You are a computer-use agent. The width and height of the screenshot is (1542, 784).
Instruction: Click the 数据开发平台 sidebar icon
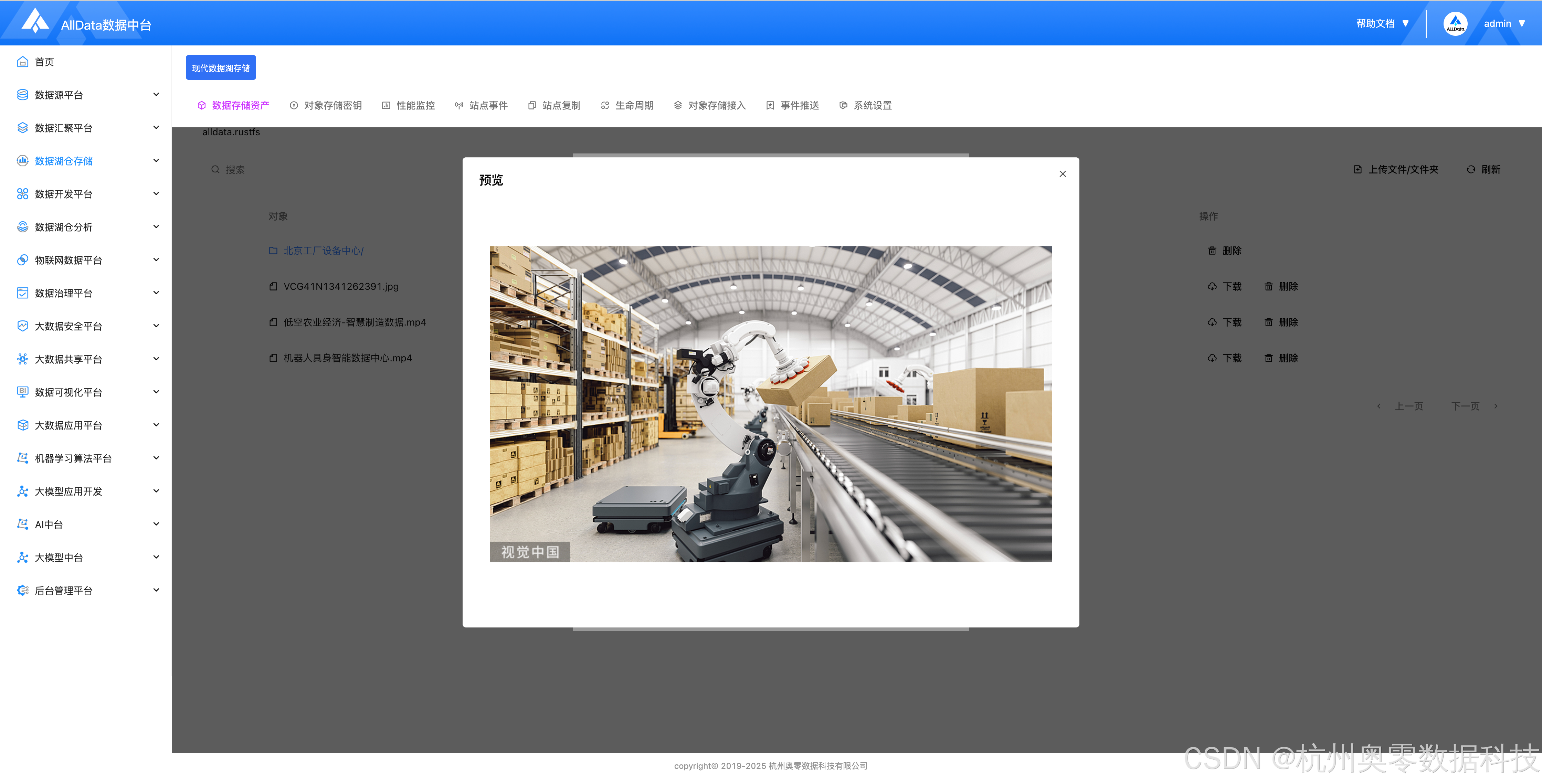(23, 194)
